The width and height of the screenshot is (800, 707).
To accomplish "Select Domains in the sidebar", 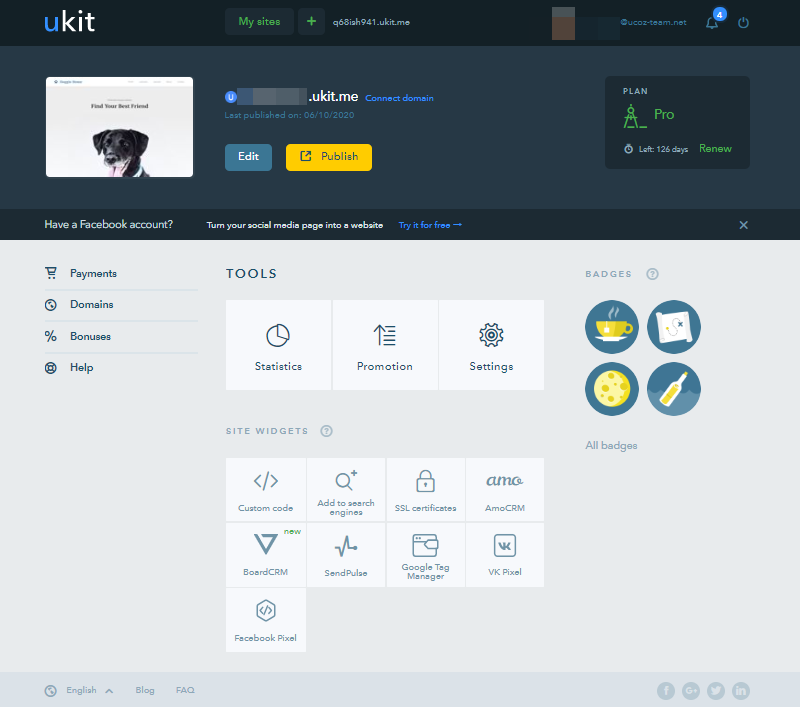I will coord(90,304).
